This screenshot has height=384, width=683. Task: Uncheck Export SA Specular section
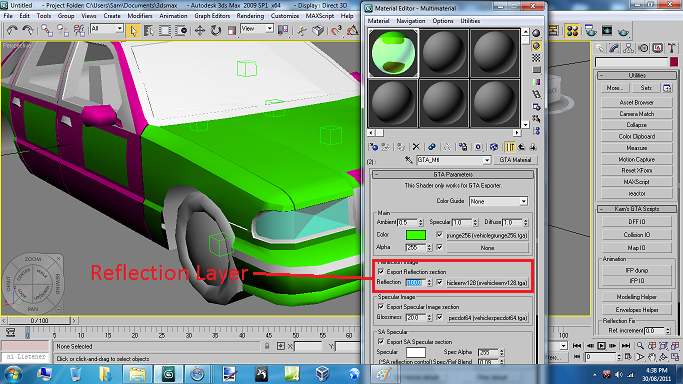click(x=381, y=342)
